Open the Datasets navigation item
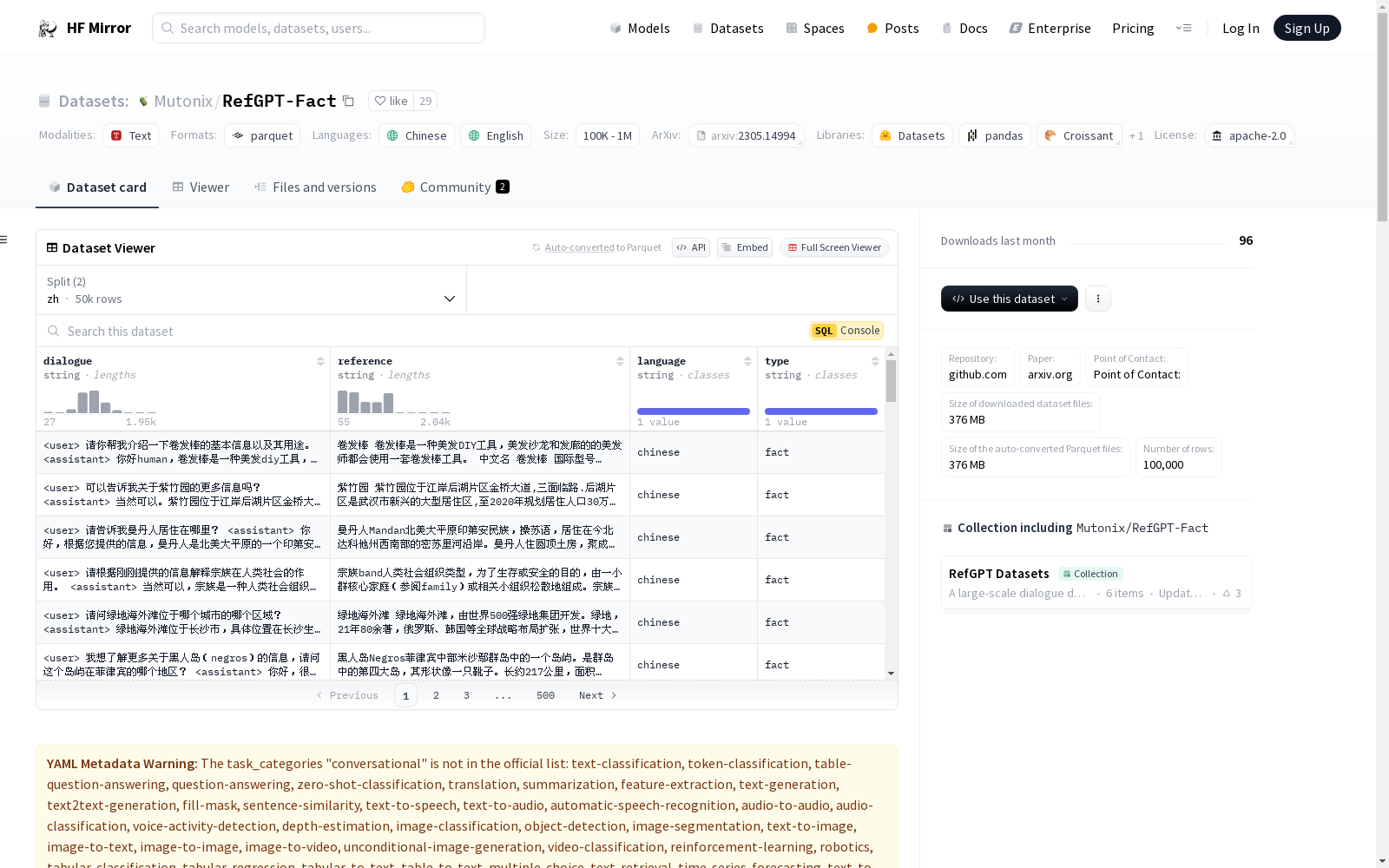 727,28
